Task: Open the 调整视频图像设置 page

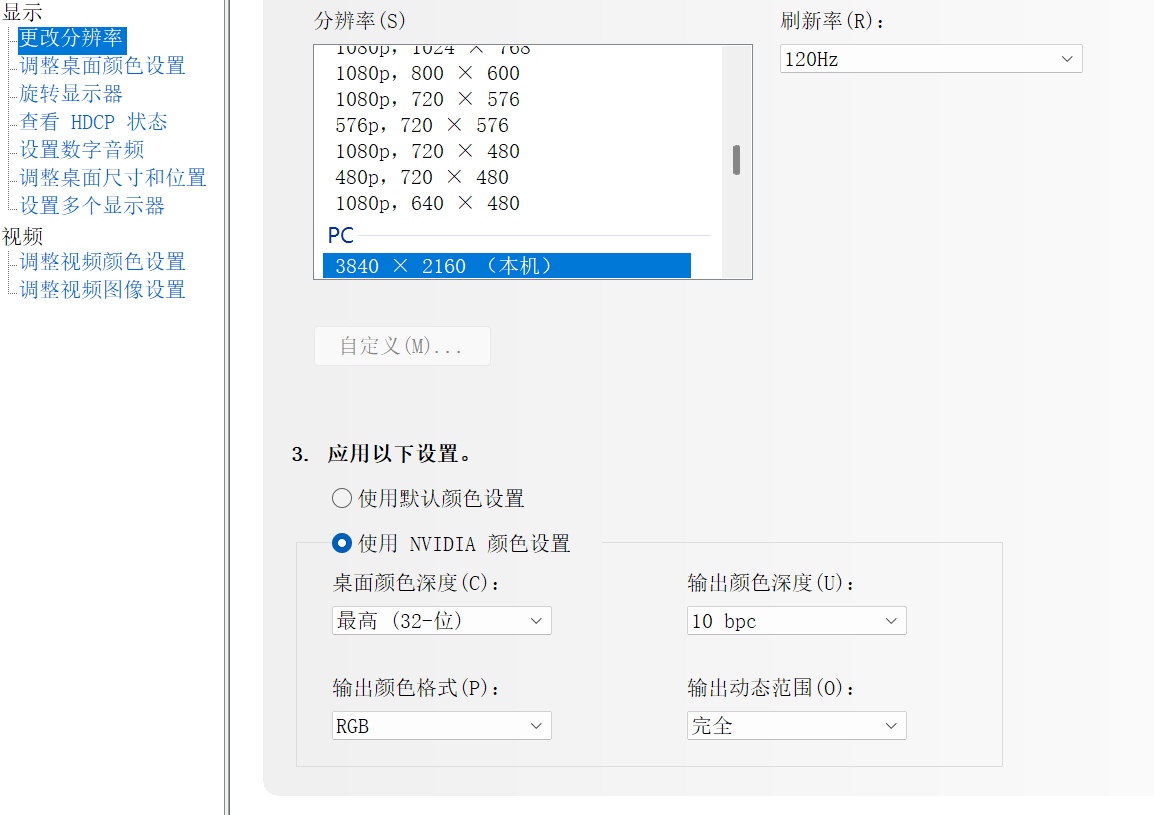Action: tap(102, 289)
